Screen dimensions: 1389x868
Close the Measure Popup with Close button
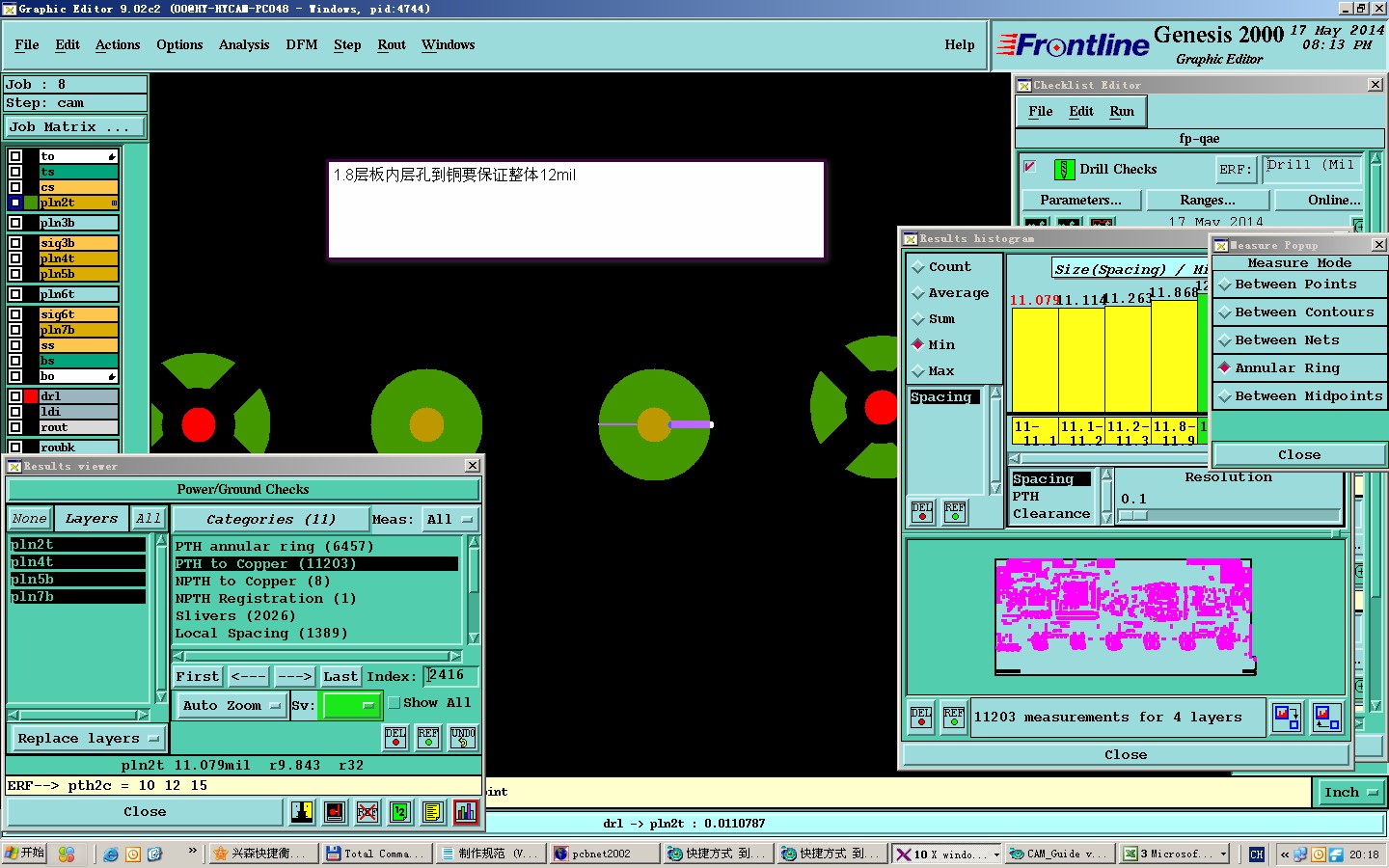point(1299,455)
